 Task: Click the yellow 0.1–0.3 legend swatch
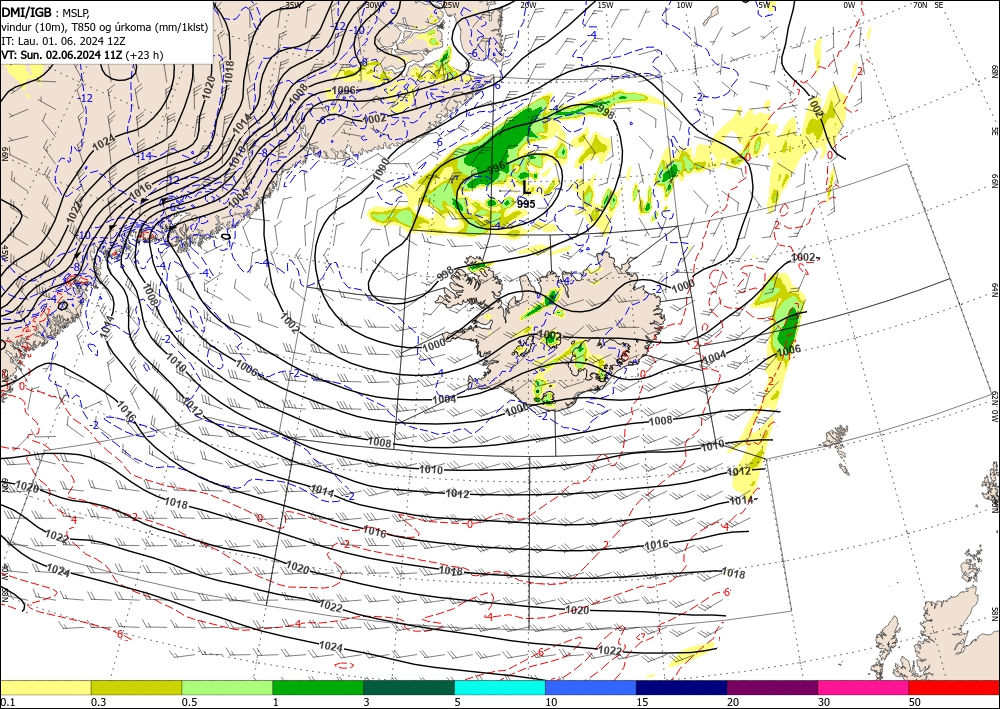[x=45, y=687]
